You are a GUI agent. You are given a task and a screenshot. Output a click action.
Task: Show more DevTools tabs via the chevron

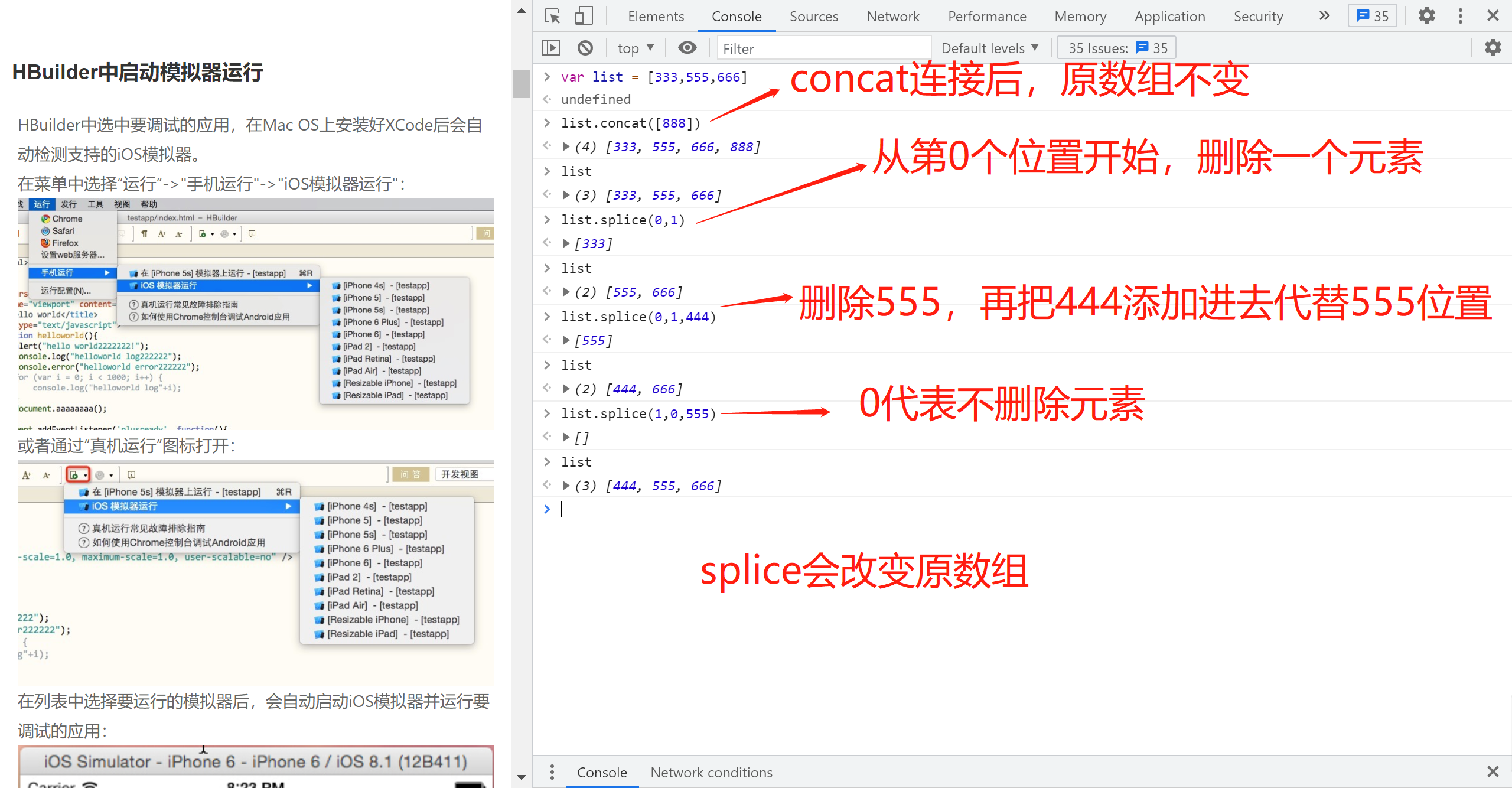pyautogui.click(x=1324, y=16)
